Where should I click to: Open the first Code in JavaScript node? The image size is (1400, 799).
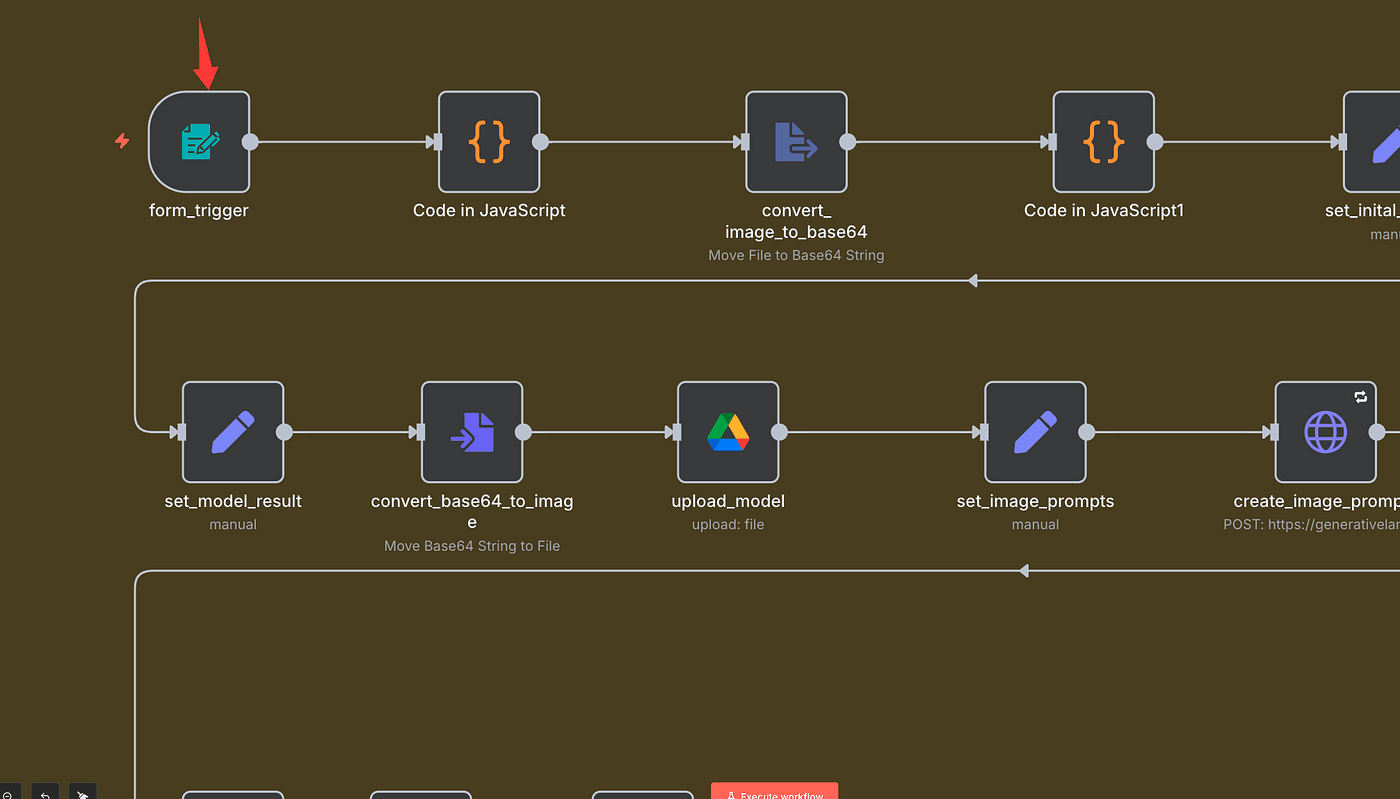pos(489,142)
